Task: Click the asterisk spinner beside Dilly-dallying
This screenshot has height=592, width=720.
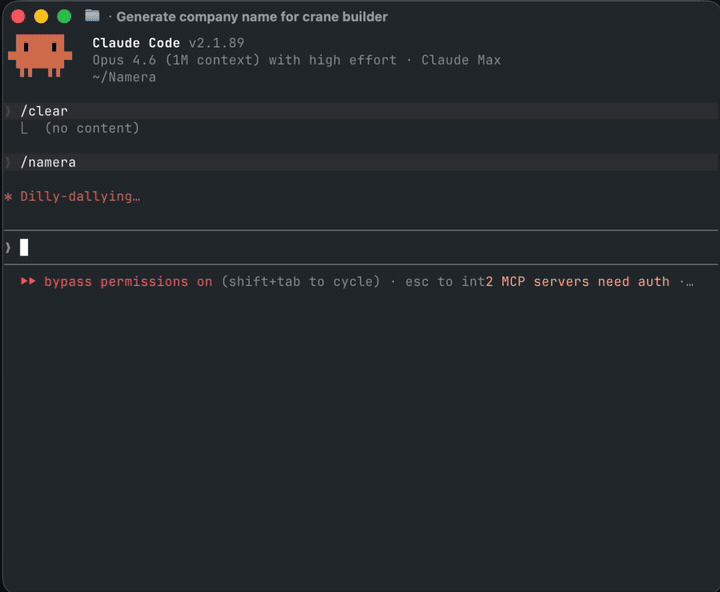Action: click(8, 197)
